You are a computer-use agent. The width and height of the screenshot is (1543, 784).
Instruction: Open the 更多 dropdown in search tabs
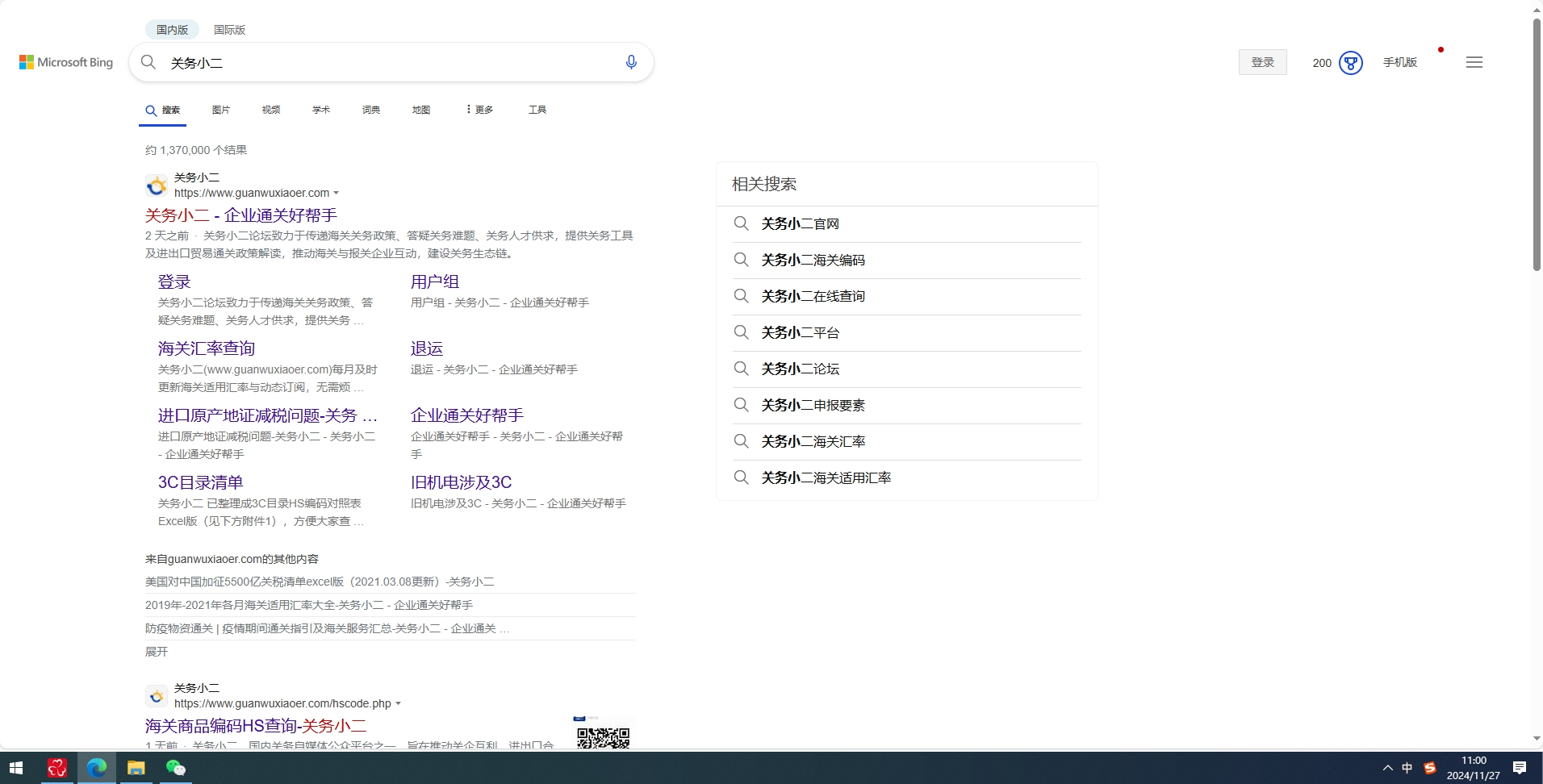point(479,110)
